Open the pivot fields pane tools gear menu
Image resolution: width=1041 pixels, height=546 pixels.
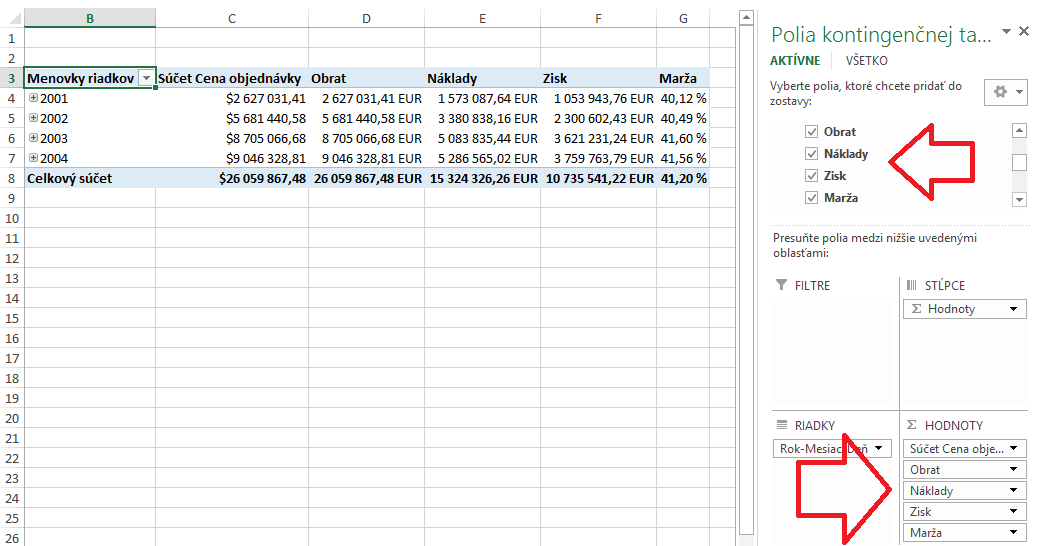click(x=1006, y=92)
